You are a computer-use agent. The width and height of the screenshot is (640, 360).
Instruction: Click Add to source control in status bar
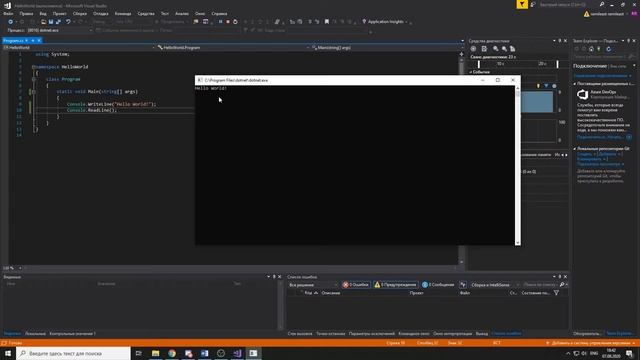(591, 343)
